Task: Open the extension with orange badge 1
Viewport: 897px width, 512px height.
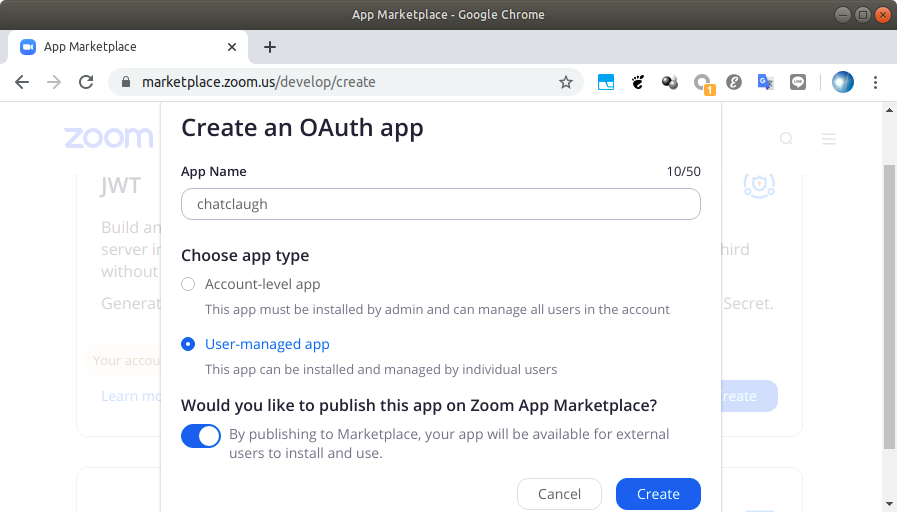Action: (703, 84)
